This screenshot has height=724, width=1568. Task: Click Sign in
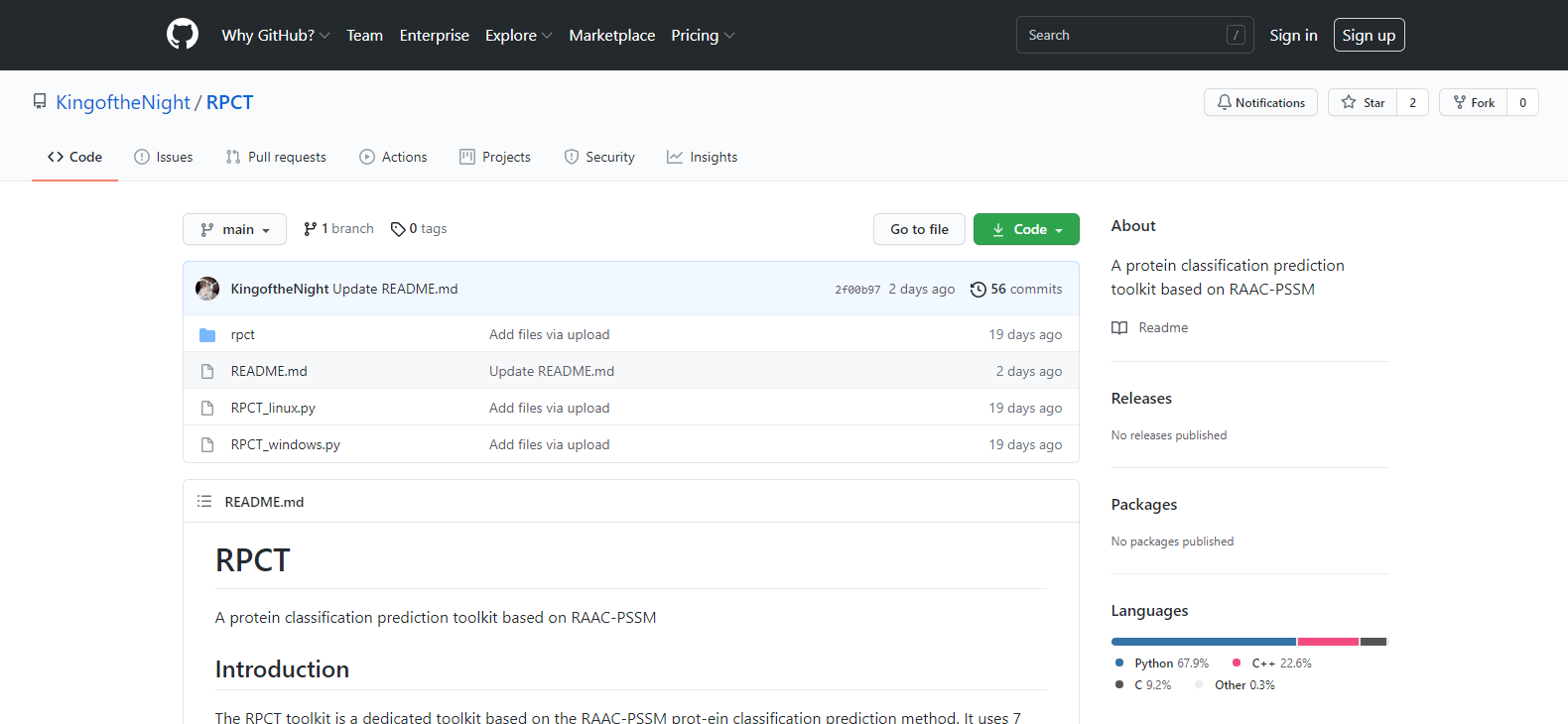click(x=1293, y=35)
